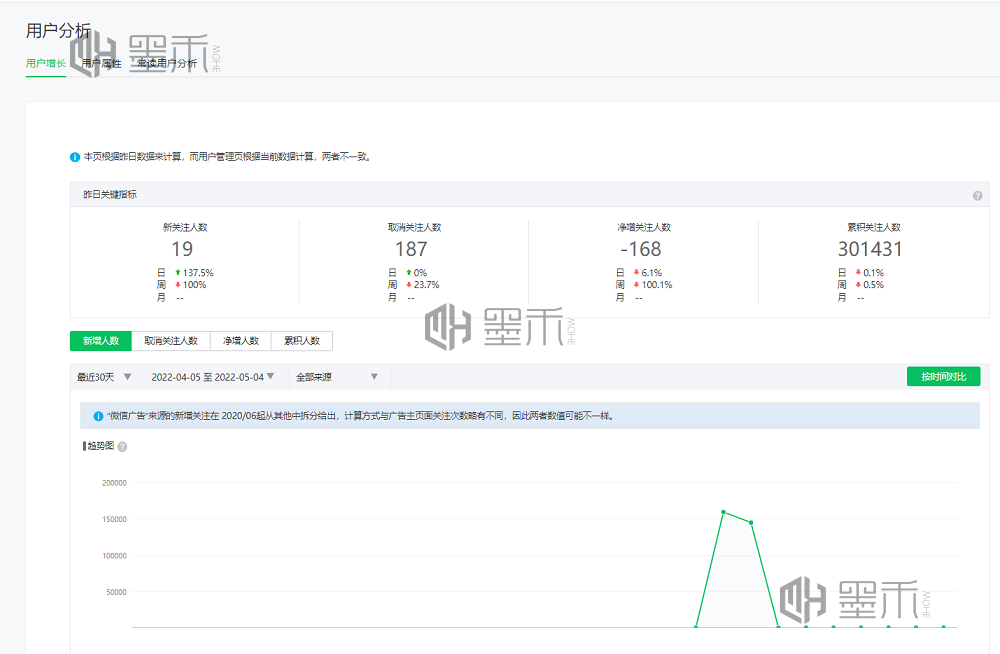Image resolution: width=1000 pixels, height=654 pixels.
Task: Switch chart to 累积人数
Action: click(302, 341)
